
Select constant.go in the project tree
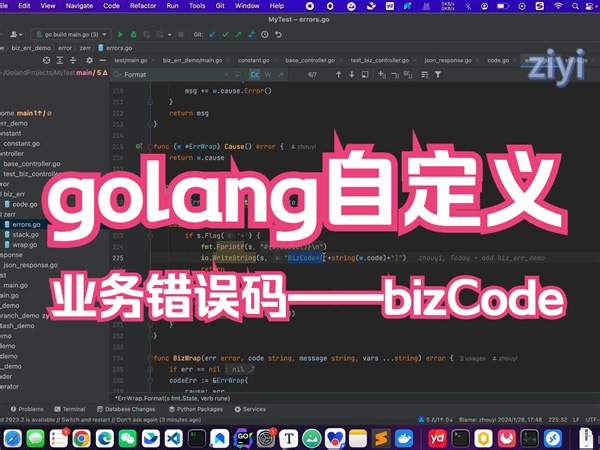click(x=22, y=143)
